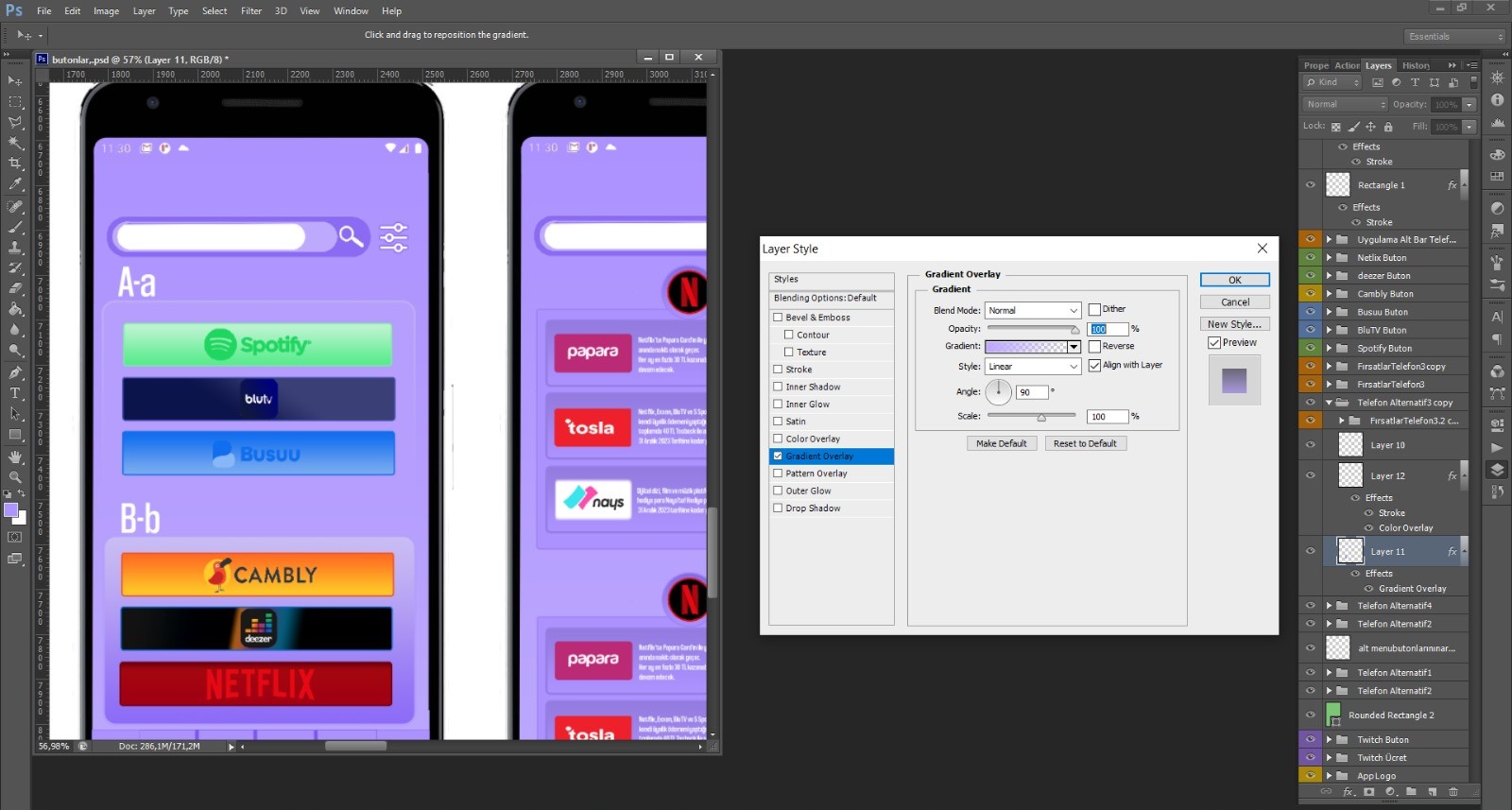The width and height of the screenshot is (1512, 810).
Task: Select the Pen tool
Action: pos(15,372)
